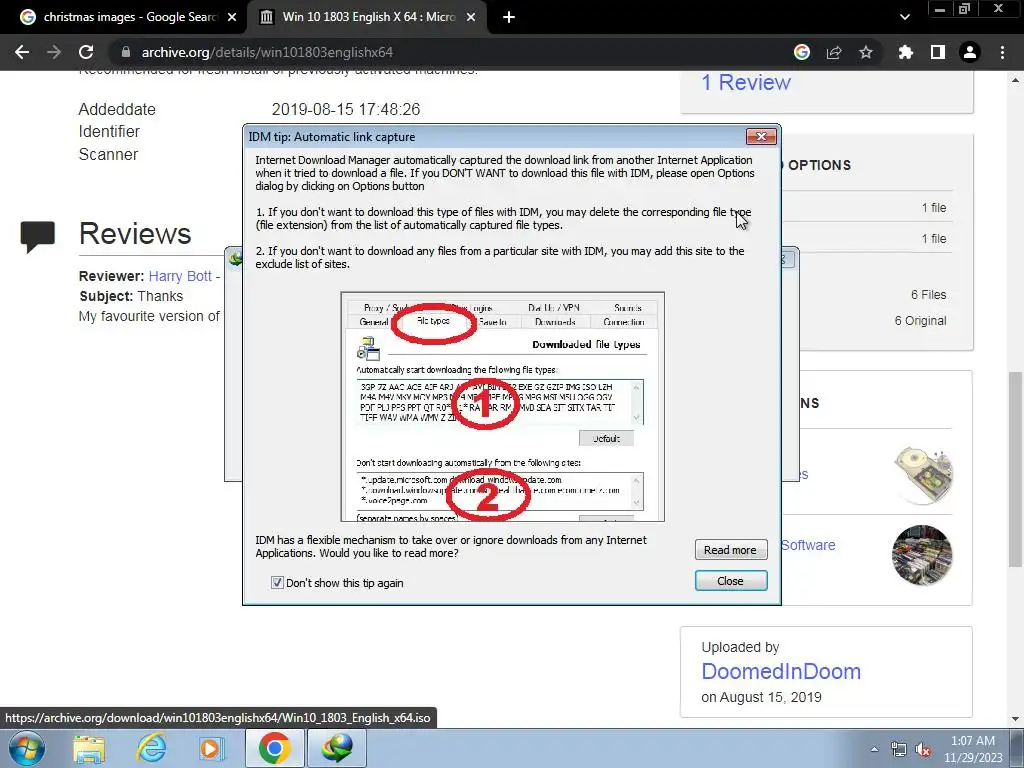Open Windows Media Player taskbar icon
1024x768 pixels.
click(x=210, y=748)
